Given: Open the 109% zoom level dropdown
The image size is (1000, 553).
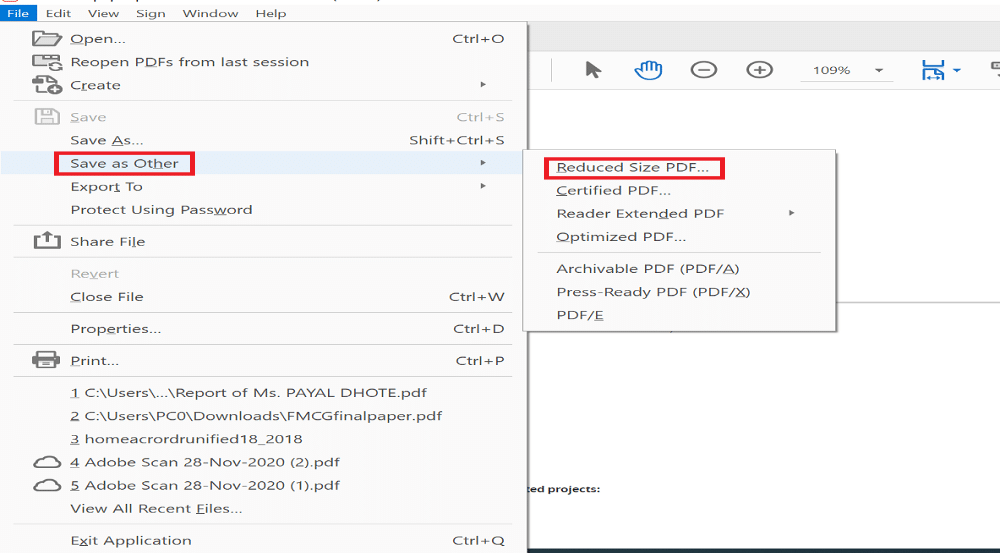Looking at the screenshot, I should 879,71.
